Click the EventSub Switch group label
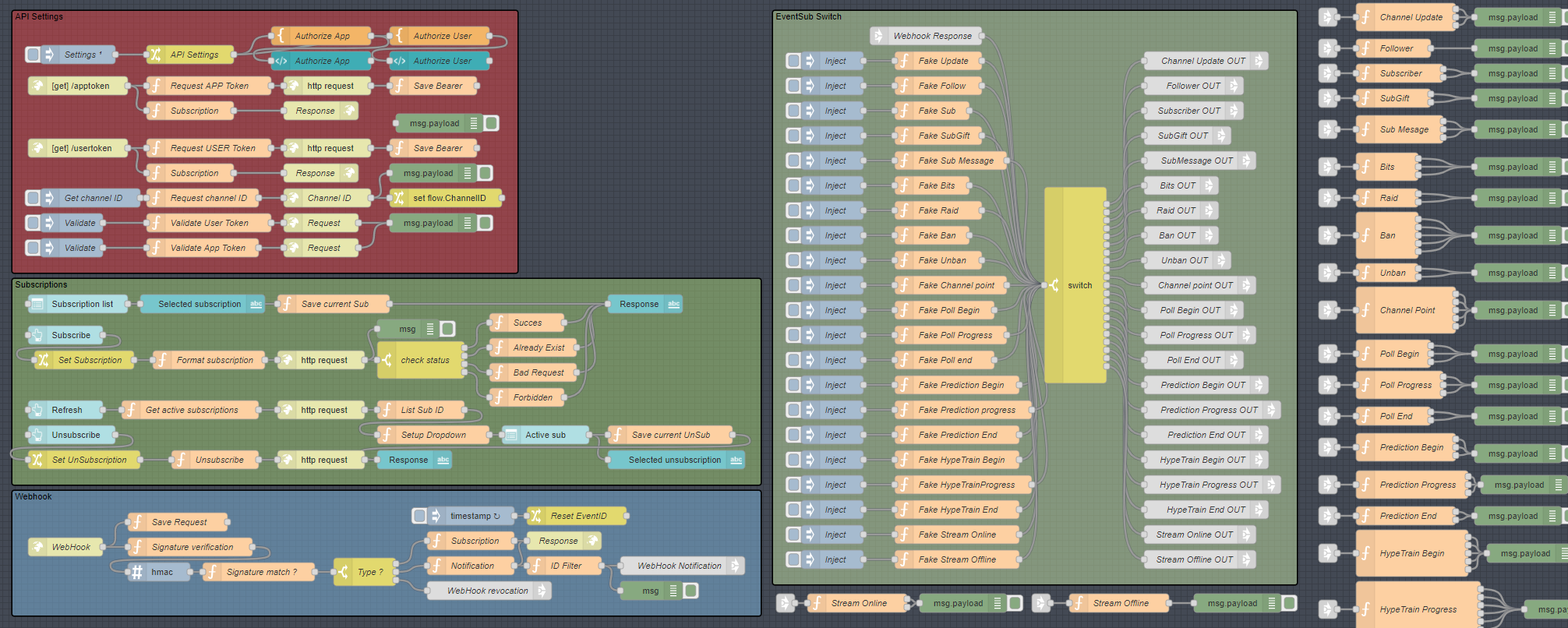This screenshot has width=1568, height=628. point(808,16)
